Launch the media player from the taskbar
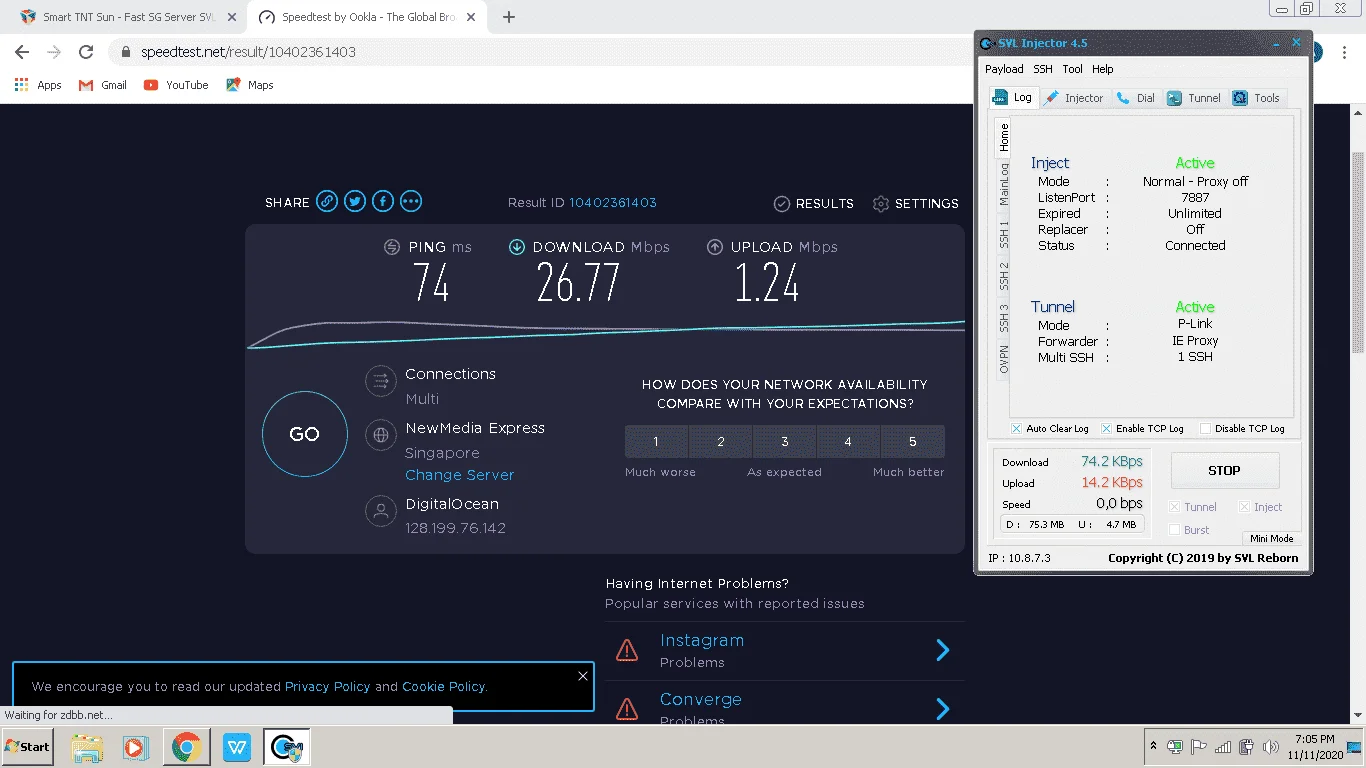1366x768 pixels. [134, 747]
